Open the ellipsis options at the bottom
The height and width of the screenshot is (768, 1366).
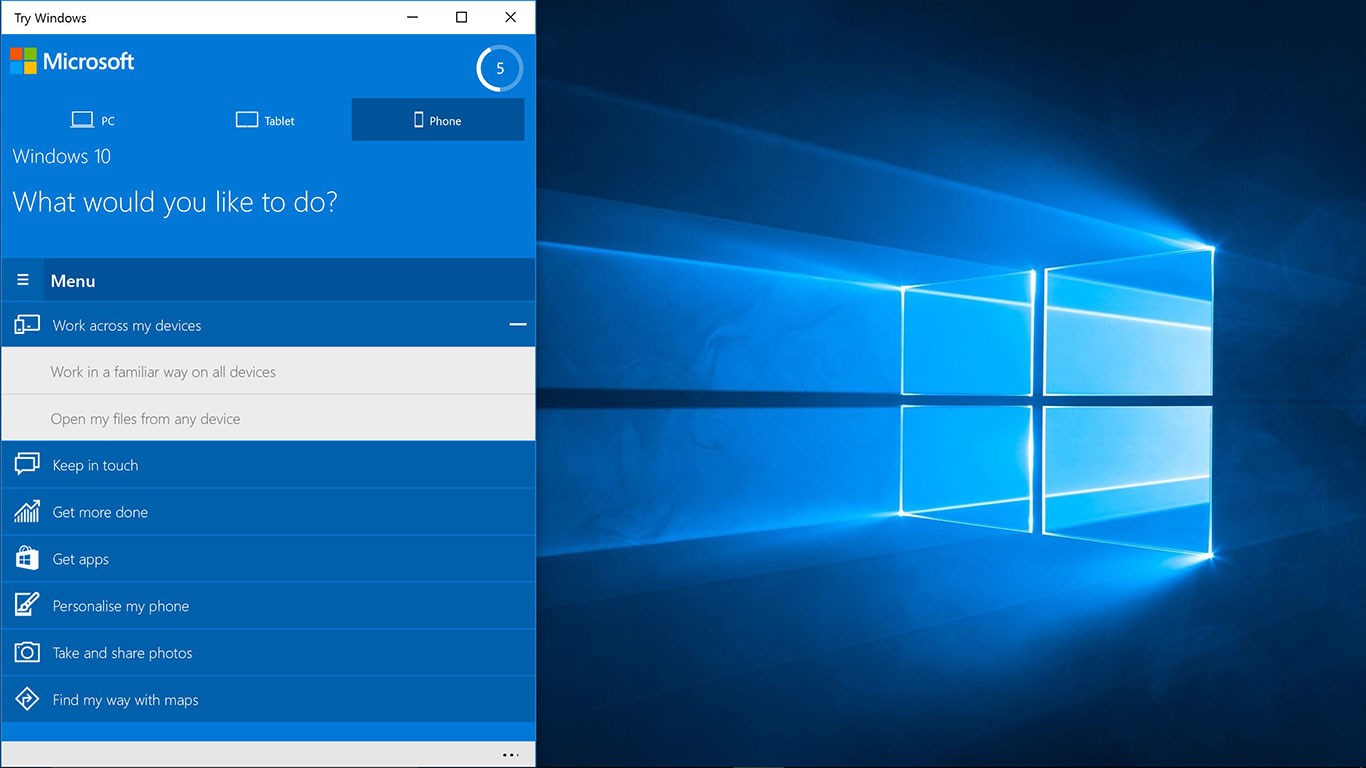point(510,755)
